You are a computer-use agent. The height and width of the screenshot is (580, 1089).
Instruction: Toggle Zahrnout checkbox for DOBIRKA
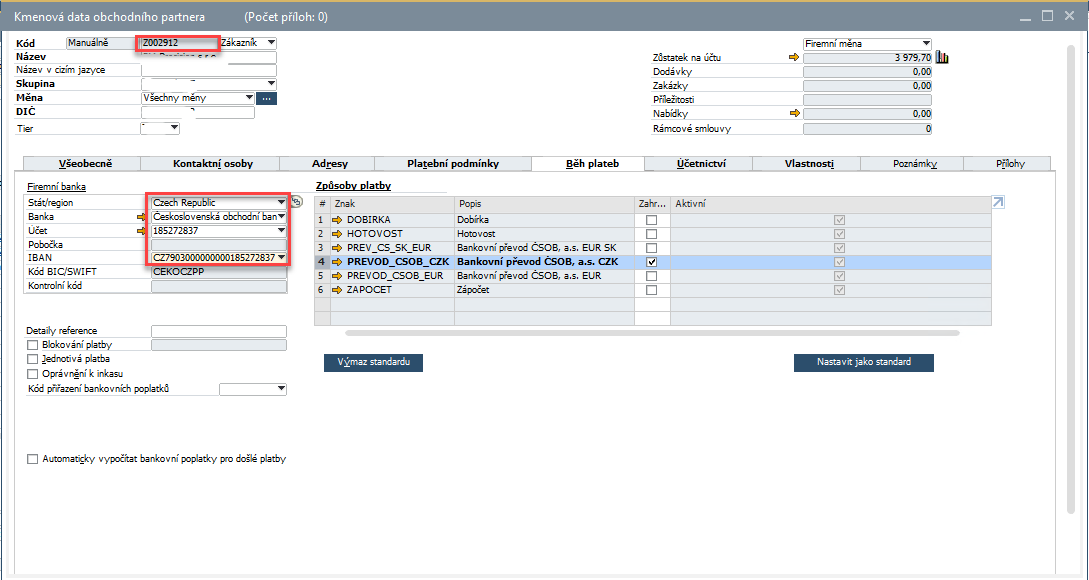point(651,220)
